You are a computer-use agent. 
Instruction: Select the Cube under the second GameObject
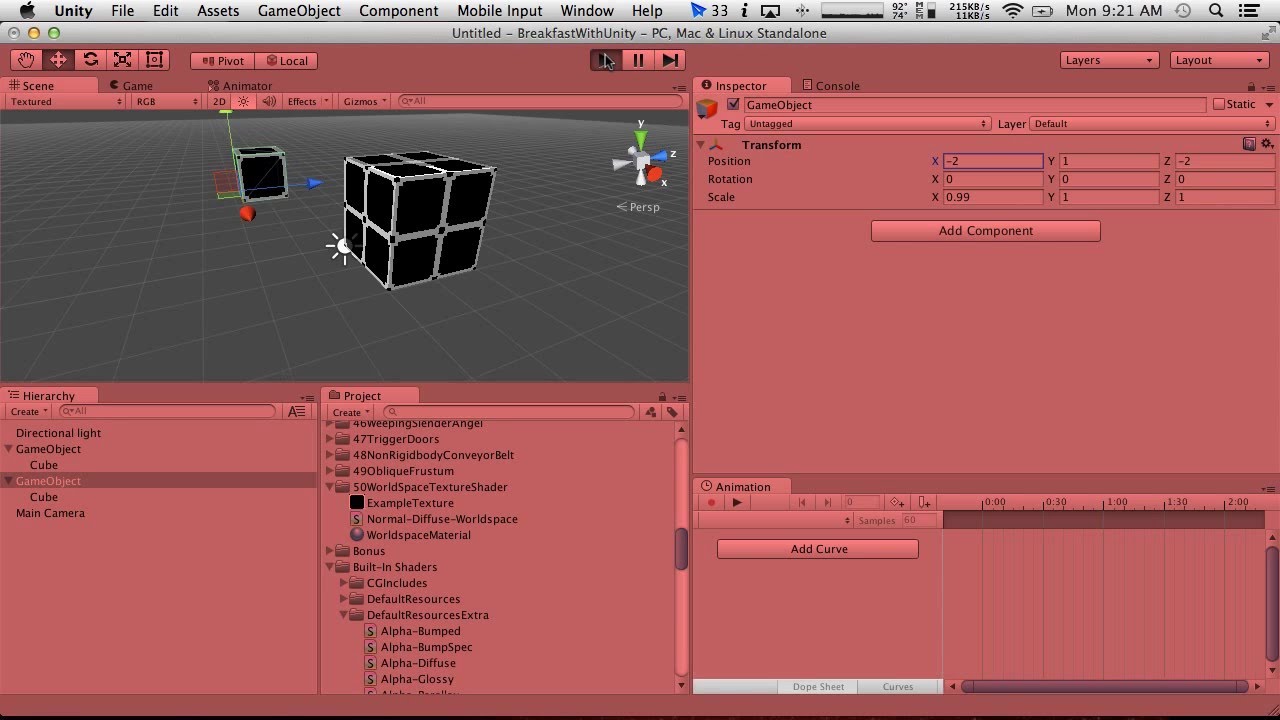44,497
